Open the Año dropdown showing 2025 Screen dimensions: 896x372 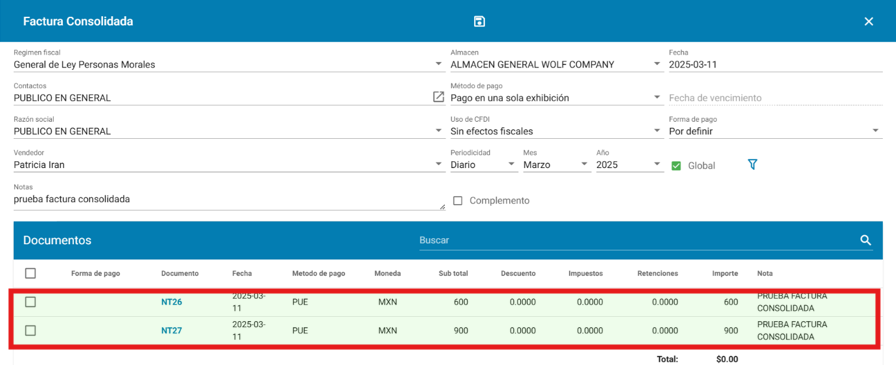pyautogui.click(x=629, y=165)
